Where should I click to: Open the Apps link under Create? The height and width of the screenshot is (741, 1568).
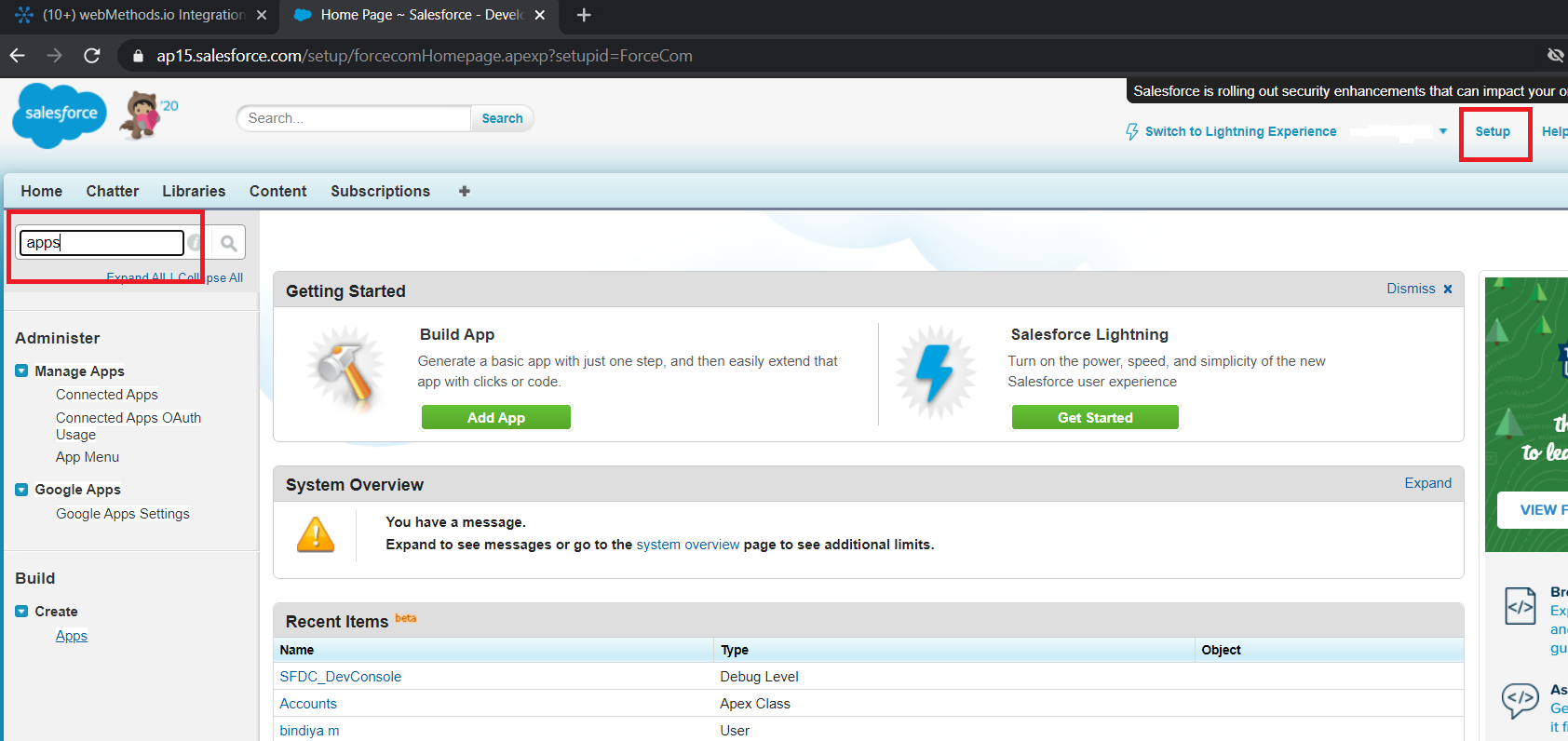(72, 636)
